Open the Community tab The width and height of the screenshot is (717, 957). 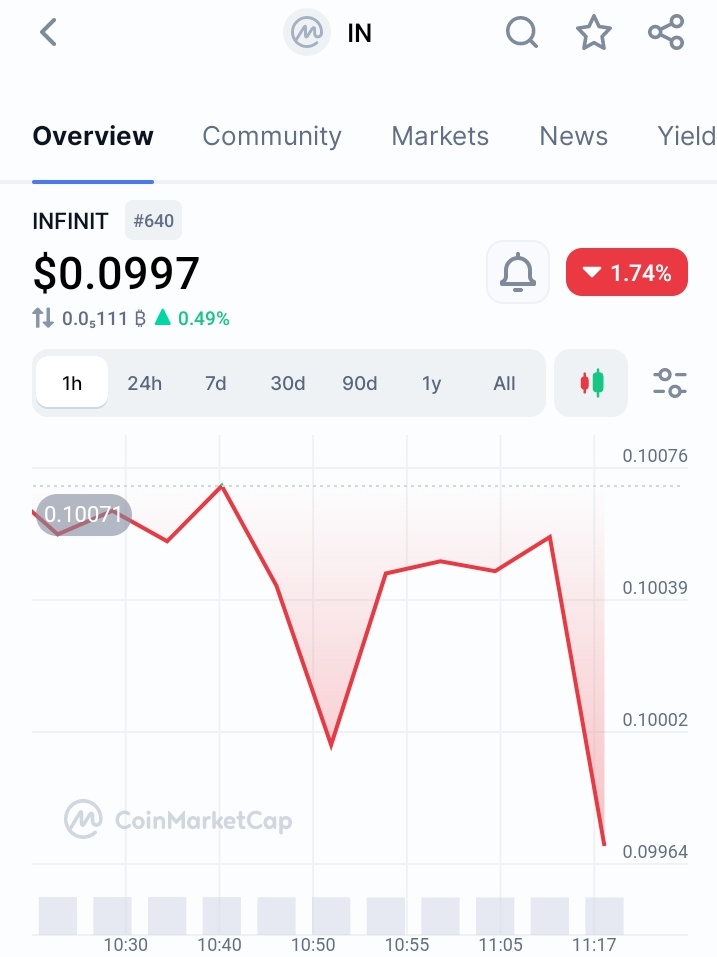[x=272, y=136]
